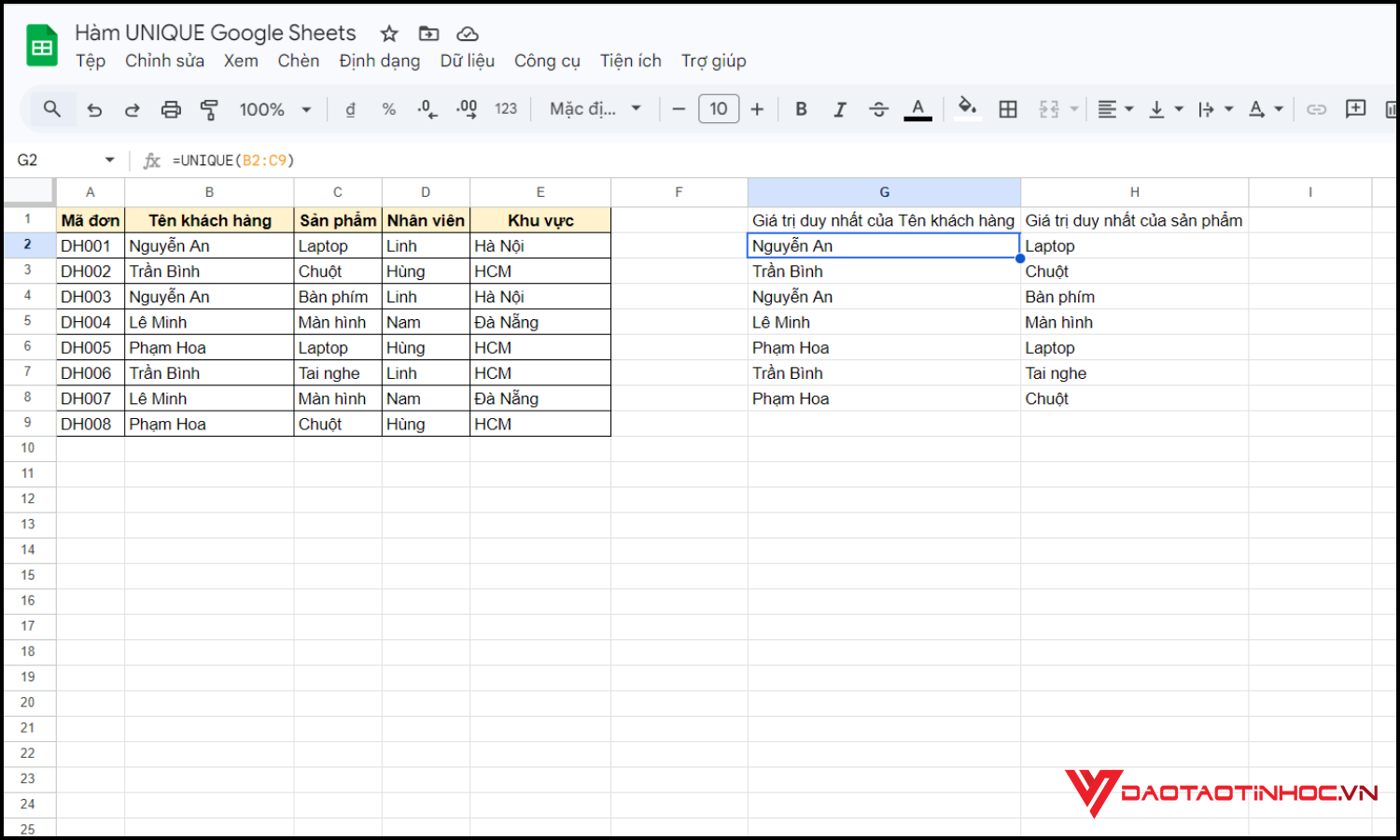The image size is (1400, 840).
Task: Decrease decimal places icon
Action: click(x=427, y=108)
